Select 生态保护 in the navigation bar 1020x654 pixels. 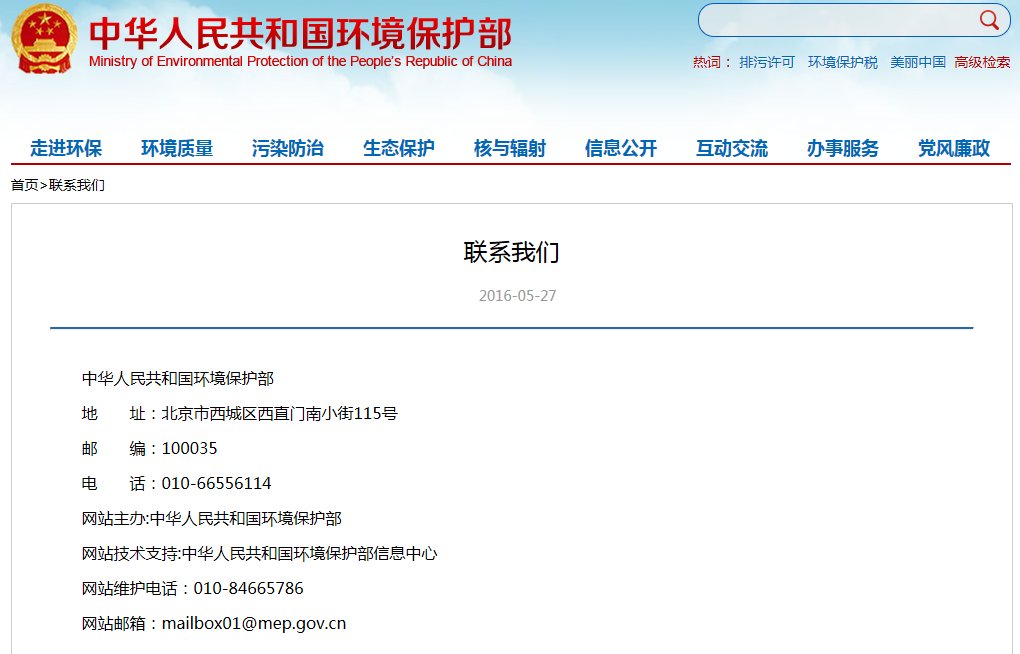click(399, 148)
